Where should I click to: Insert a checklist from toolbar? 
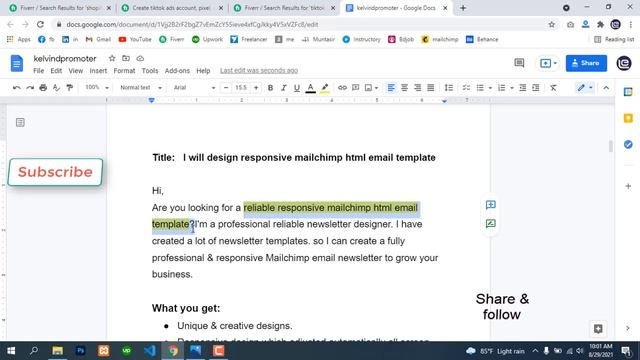click(466, 88)
